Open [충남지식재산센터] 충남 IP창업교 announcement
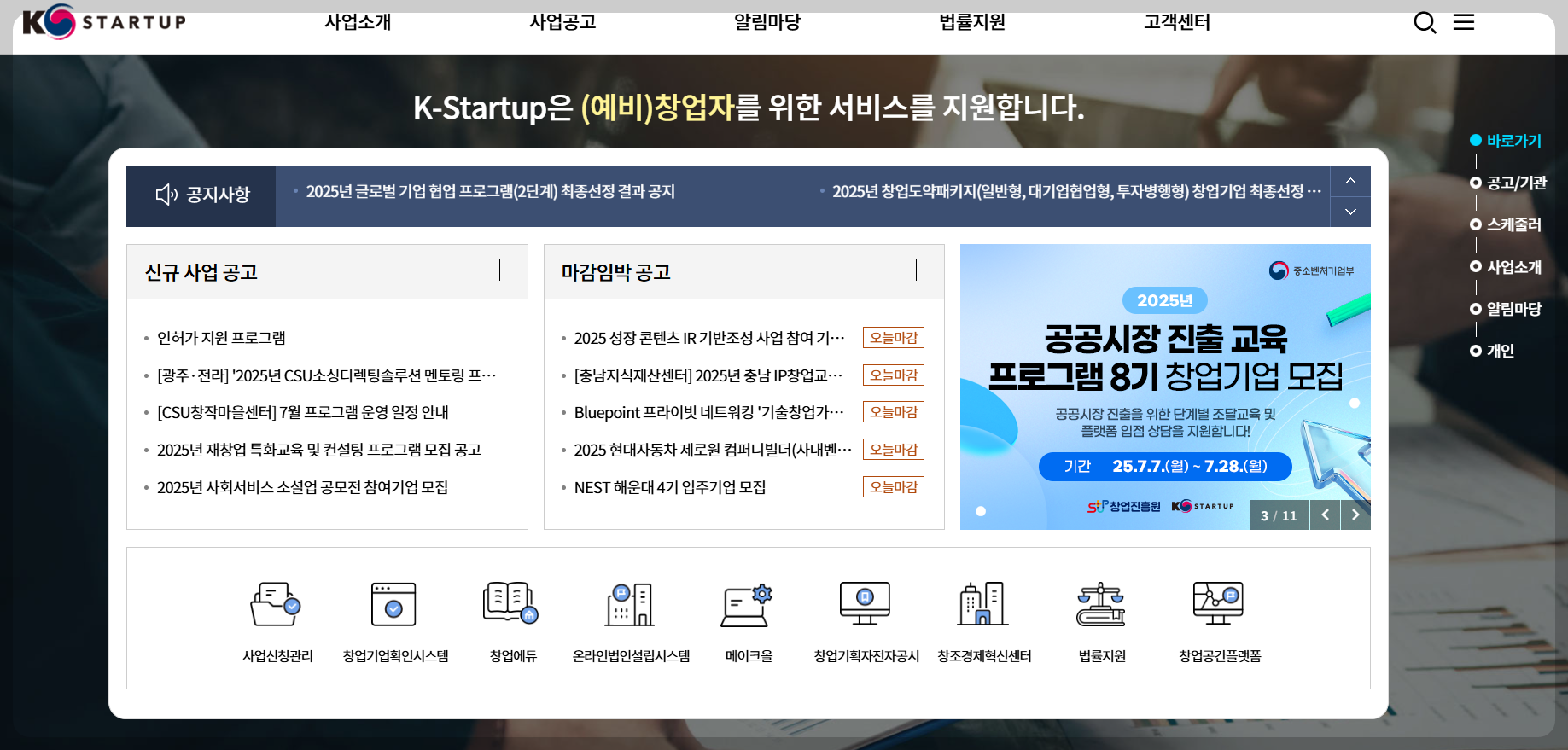Image resolution: width=1568 pixels, height=750 pixels. 708,375
